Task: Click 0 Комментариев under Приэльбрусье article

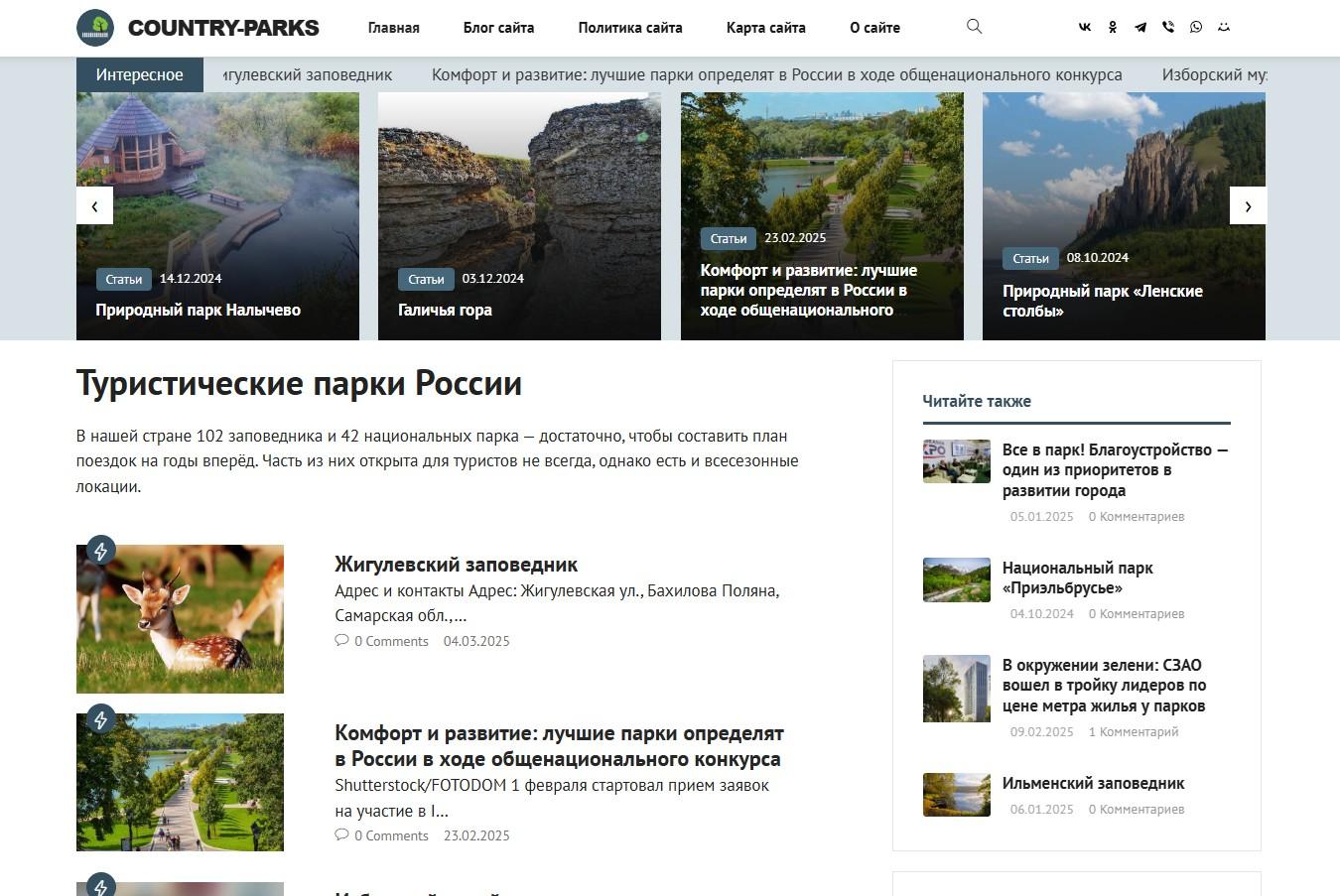Action: (1137, 613)
